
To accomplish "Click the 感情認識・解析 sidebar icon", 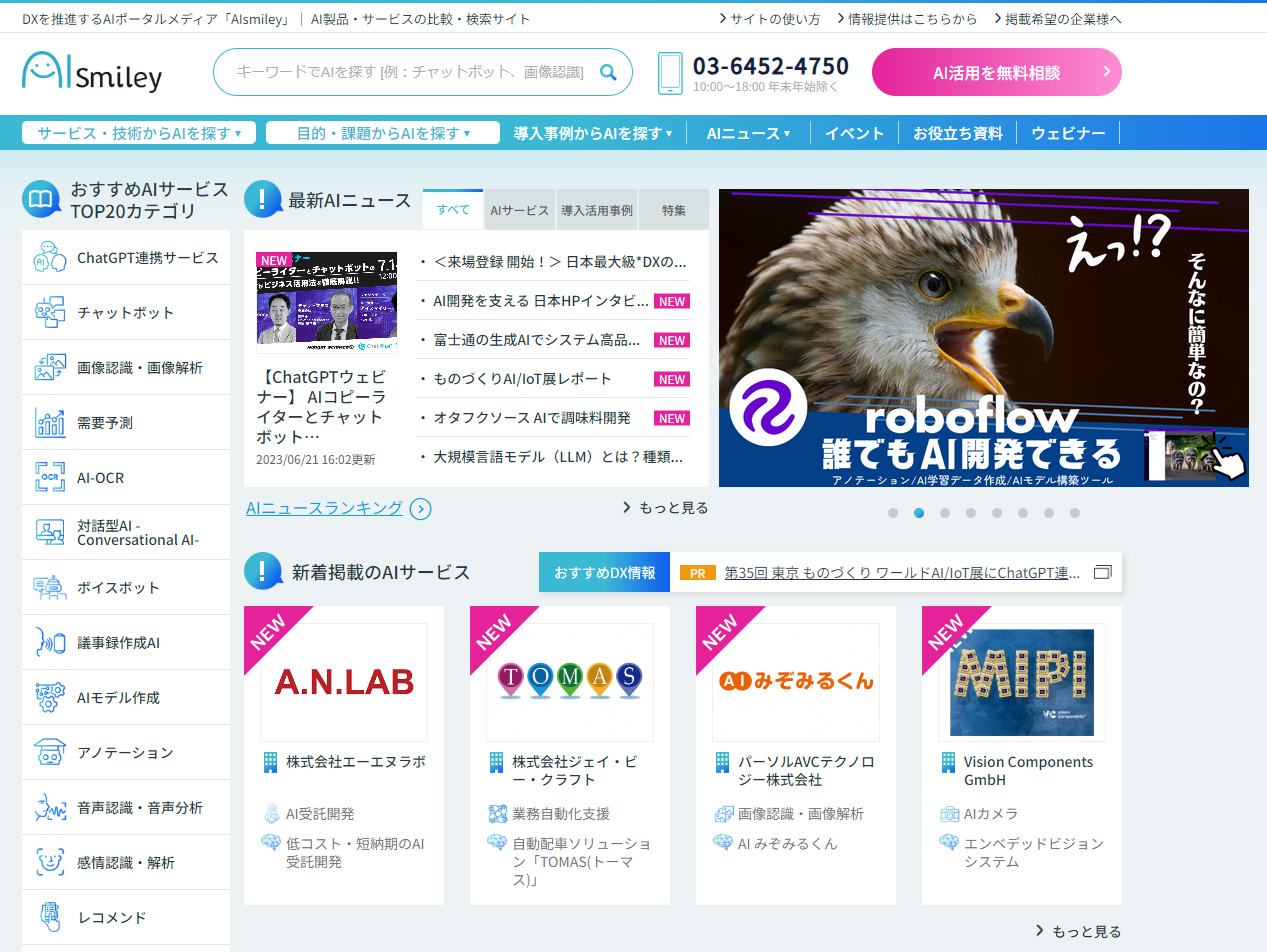I will click(x=50, y=862).
